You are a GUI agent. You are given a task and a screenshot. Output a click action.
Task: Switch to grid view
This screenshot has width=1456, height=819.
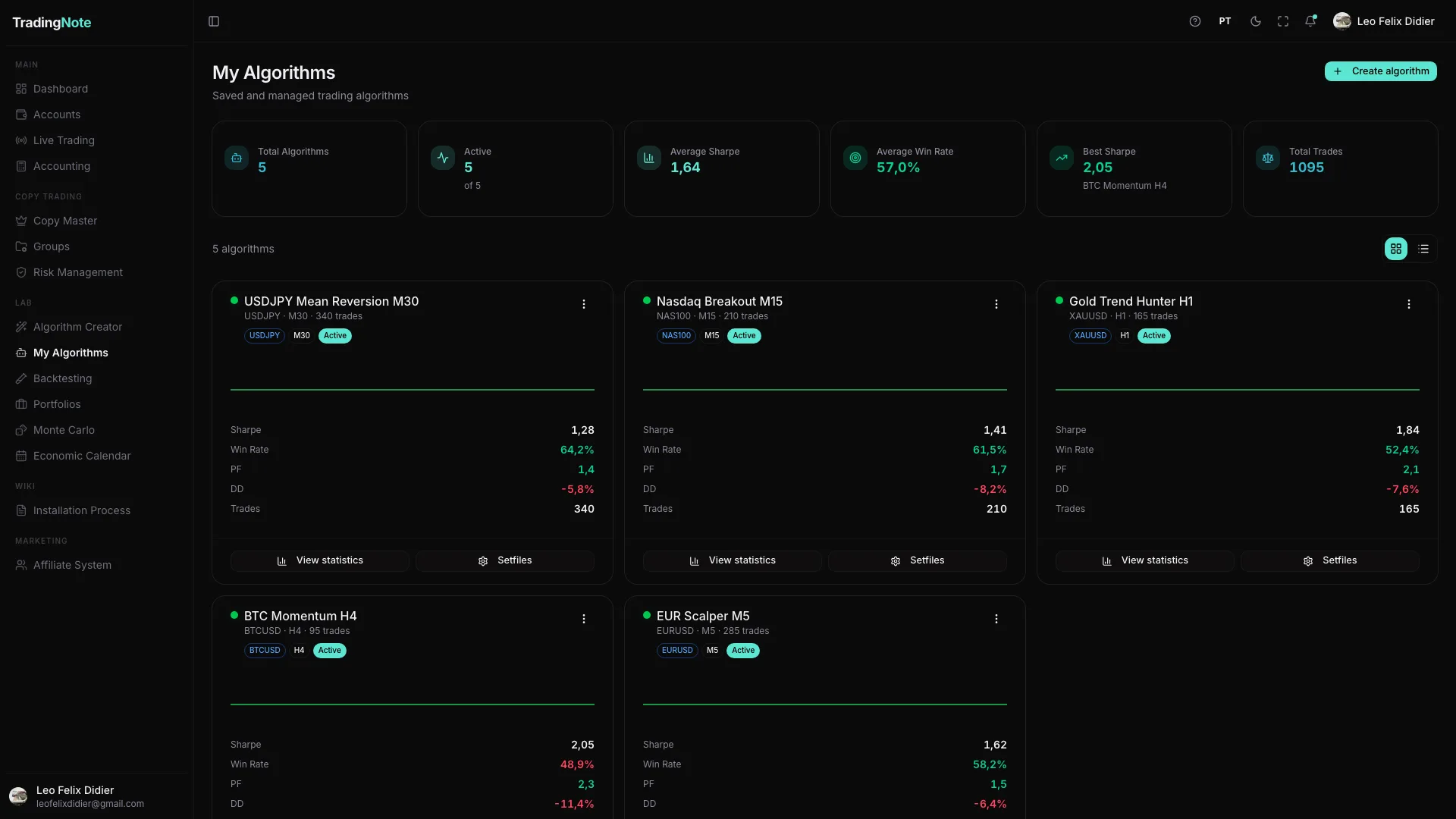pyautogui.click(x=1396, y=249)
